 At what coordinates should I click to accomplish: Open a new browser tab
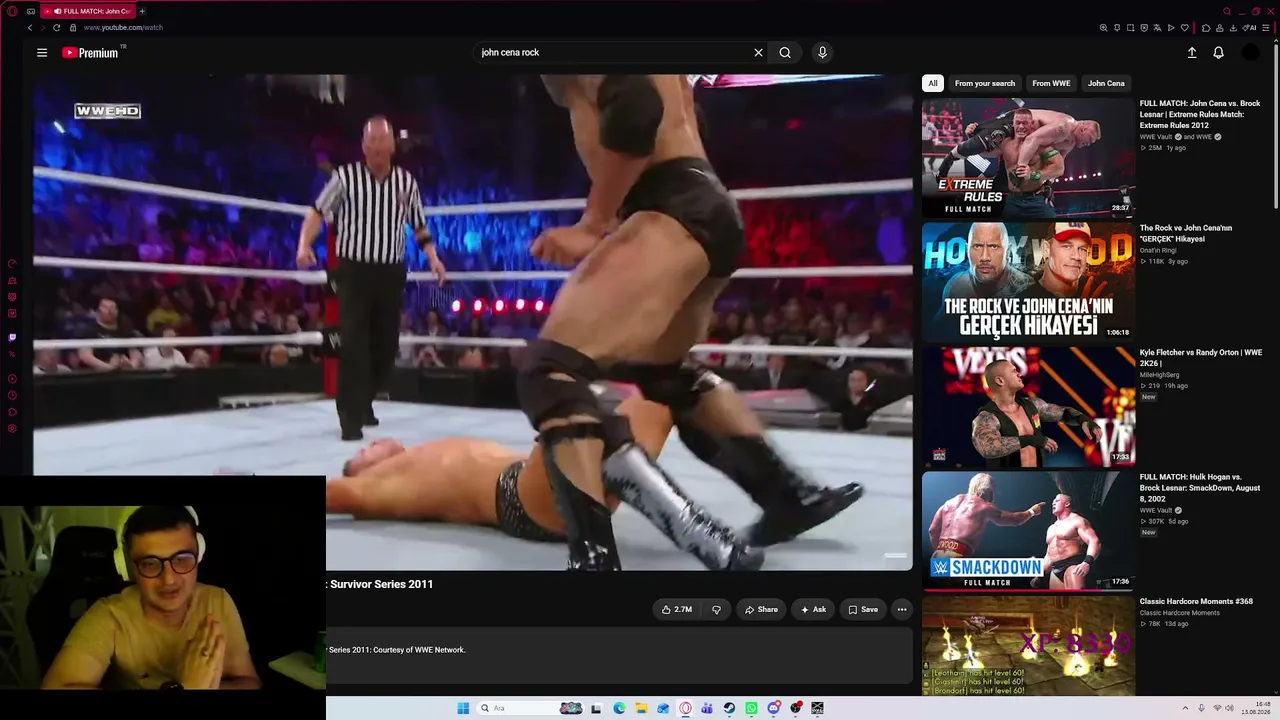[142, 11]
